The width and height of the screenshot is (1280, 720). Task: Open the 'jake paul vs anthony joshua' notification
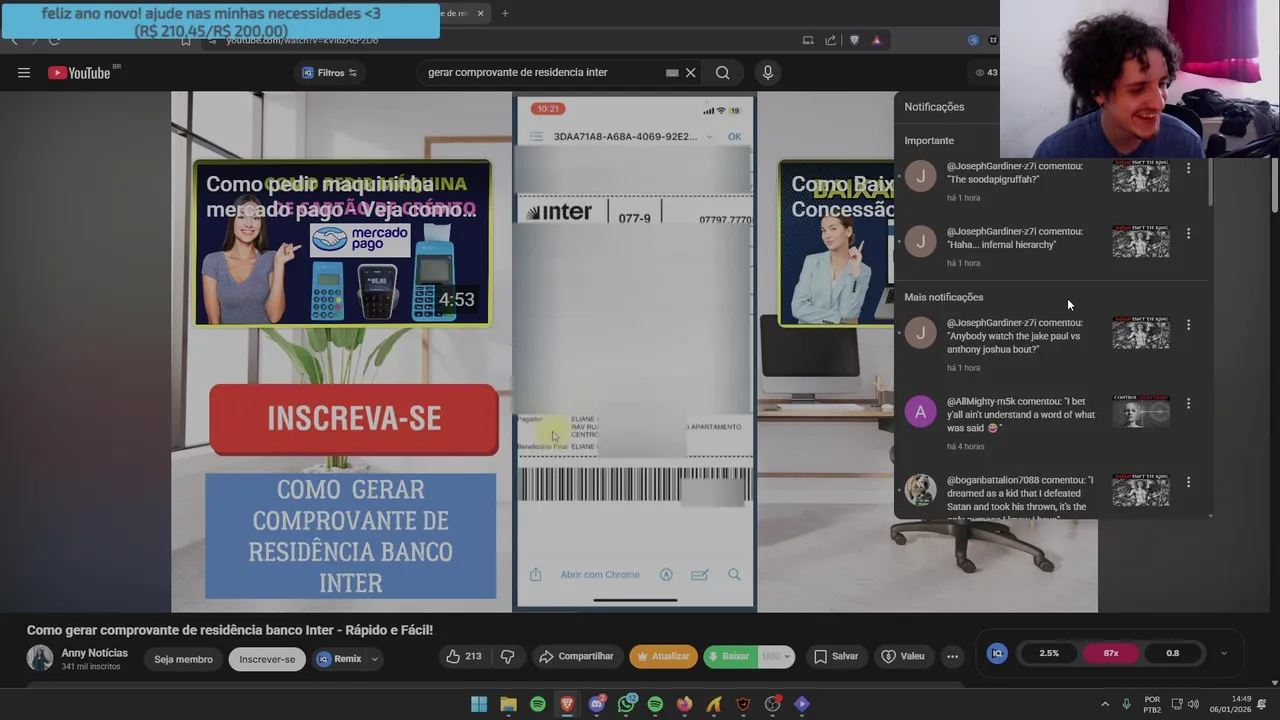tap(1015, 336)
